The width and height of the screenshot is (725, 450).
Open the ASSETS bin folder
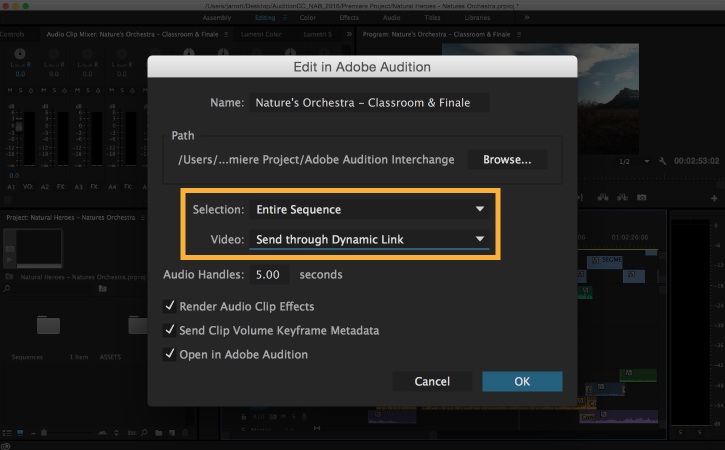137,325
